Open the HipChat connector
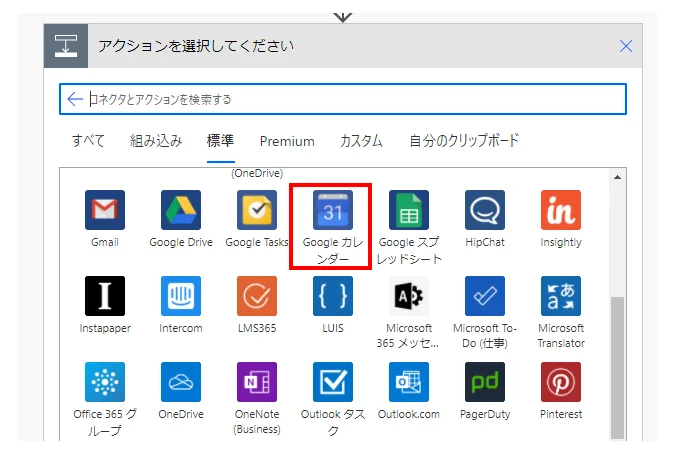The image size is (680, 458). [x=485, y=210]
